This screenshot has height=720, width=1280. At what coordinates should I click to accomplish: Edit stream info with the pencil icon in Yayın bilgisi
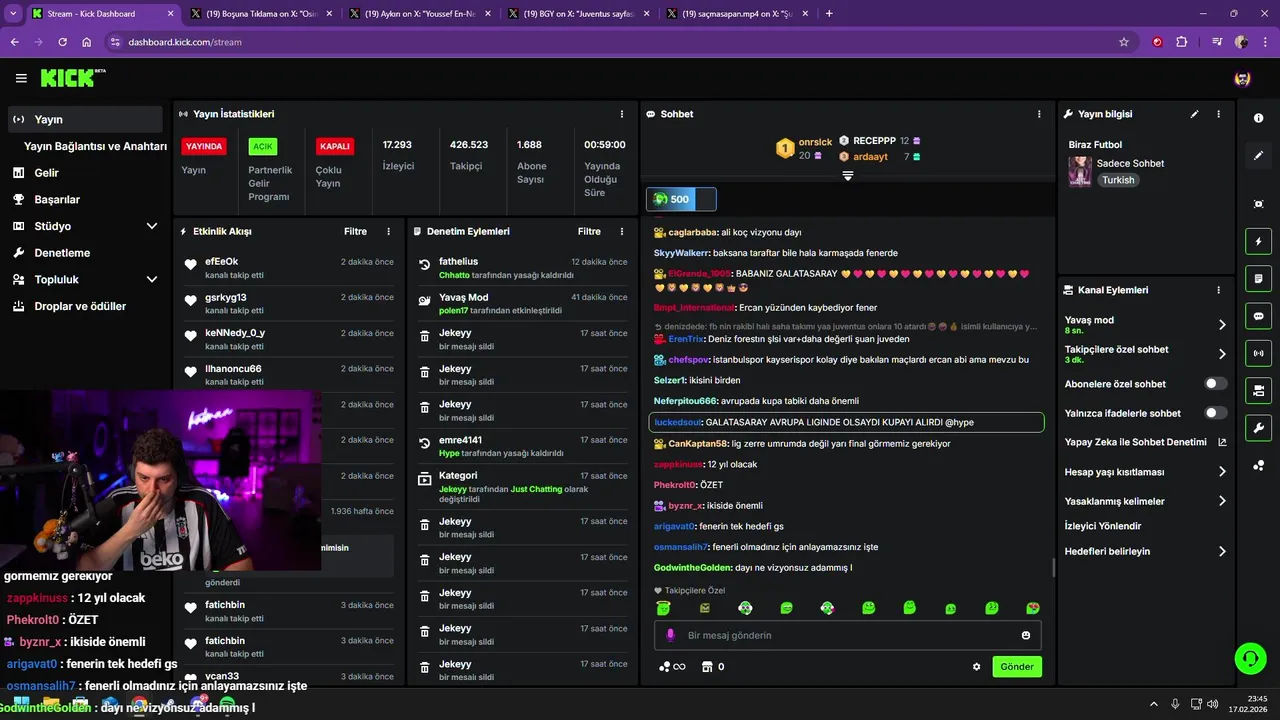click(1194, 114)
